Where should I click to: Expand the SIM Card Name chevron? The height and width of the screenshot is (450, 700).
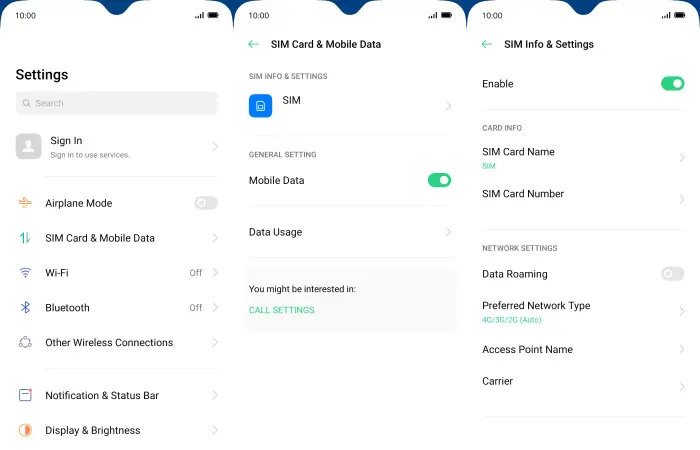[682, 157]
